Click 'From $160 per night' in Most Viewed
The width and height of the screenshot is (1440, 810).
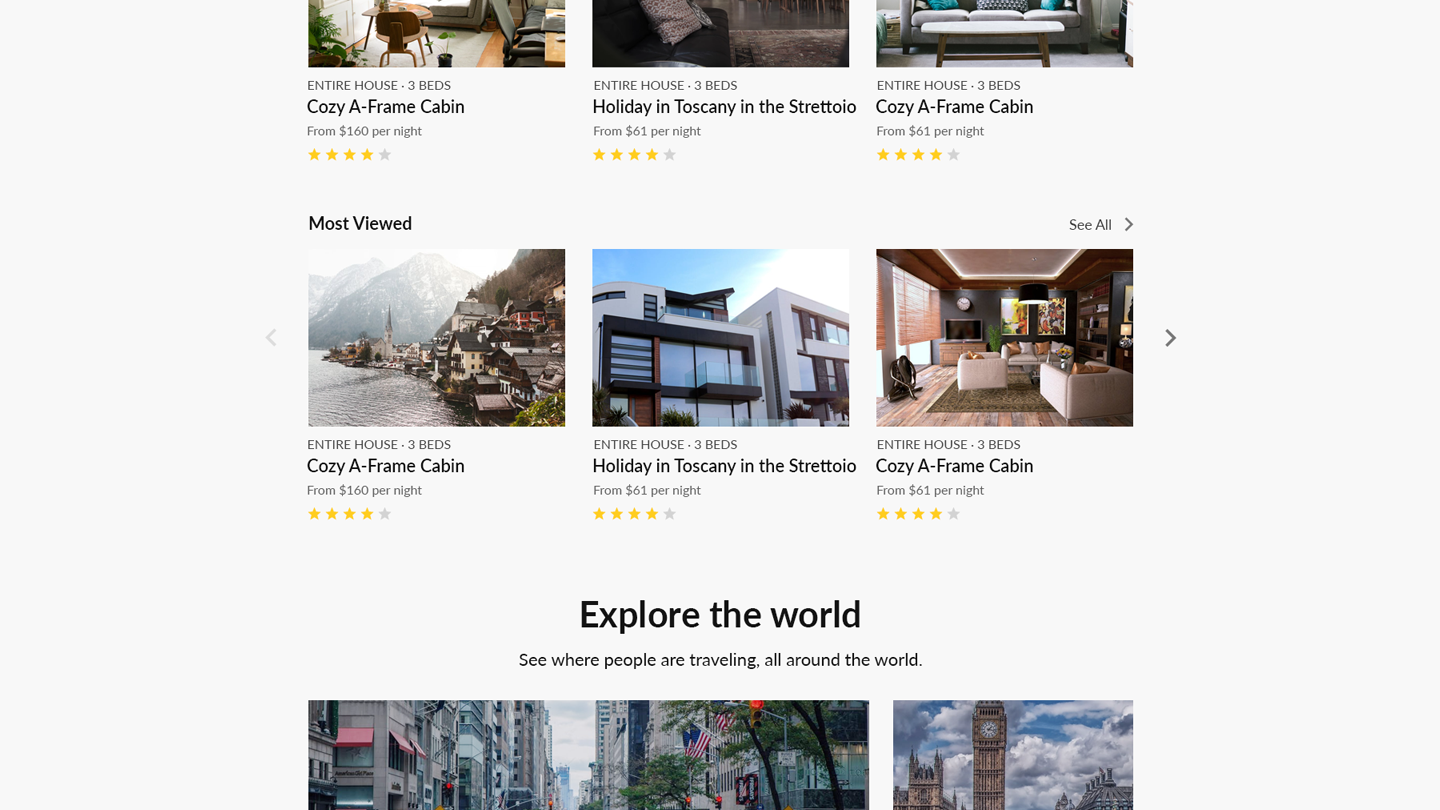[364, 490]
